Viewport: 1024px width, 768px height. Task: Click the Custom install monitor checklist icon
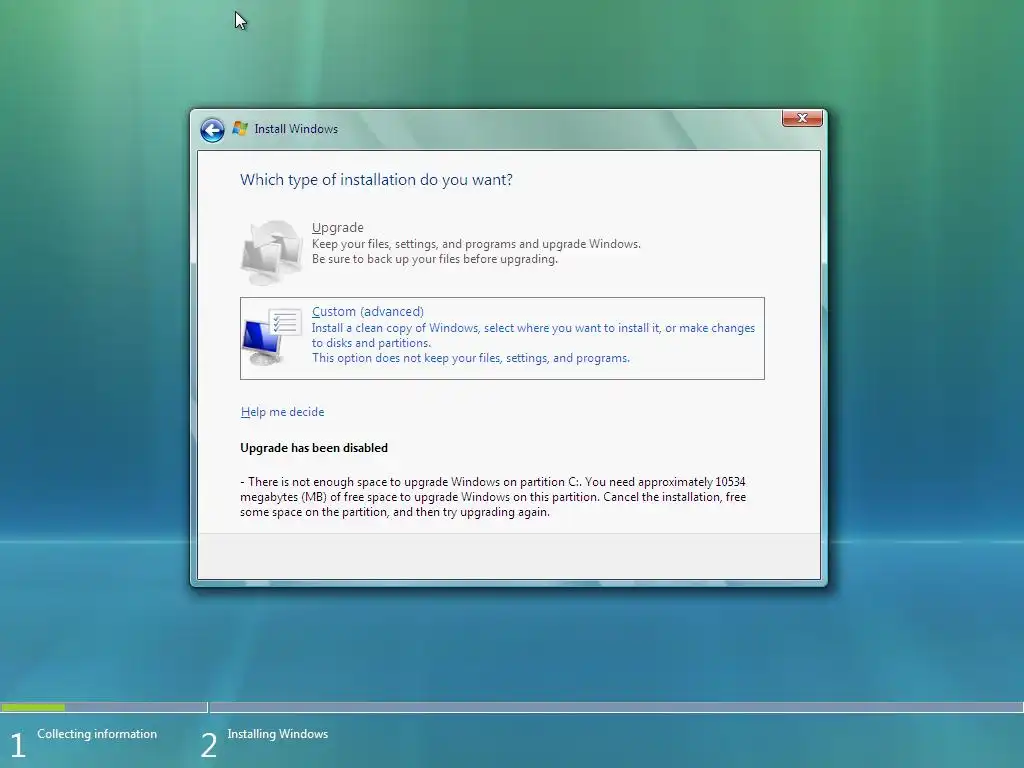point(272,337)
